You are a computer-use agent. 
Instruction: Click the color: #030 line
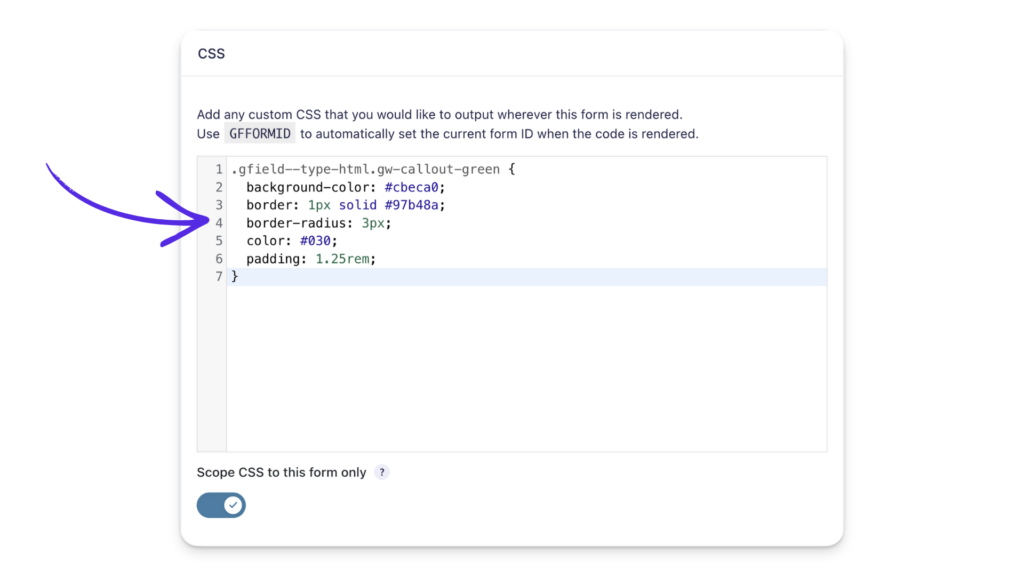click(291, 241)
